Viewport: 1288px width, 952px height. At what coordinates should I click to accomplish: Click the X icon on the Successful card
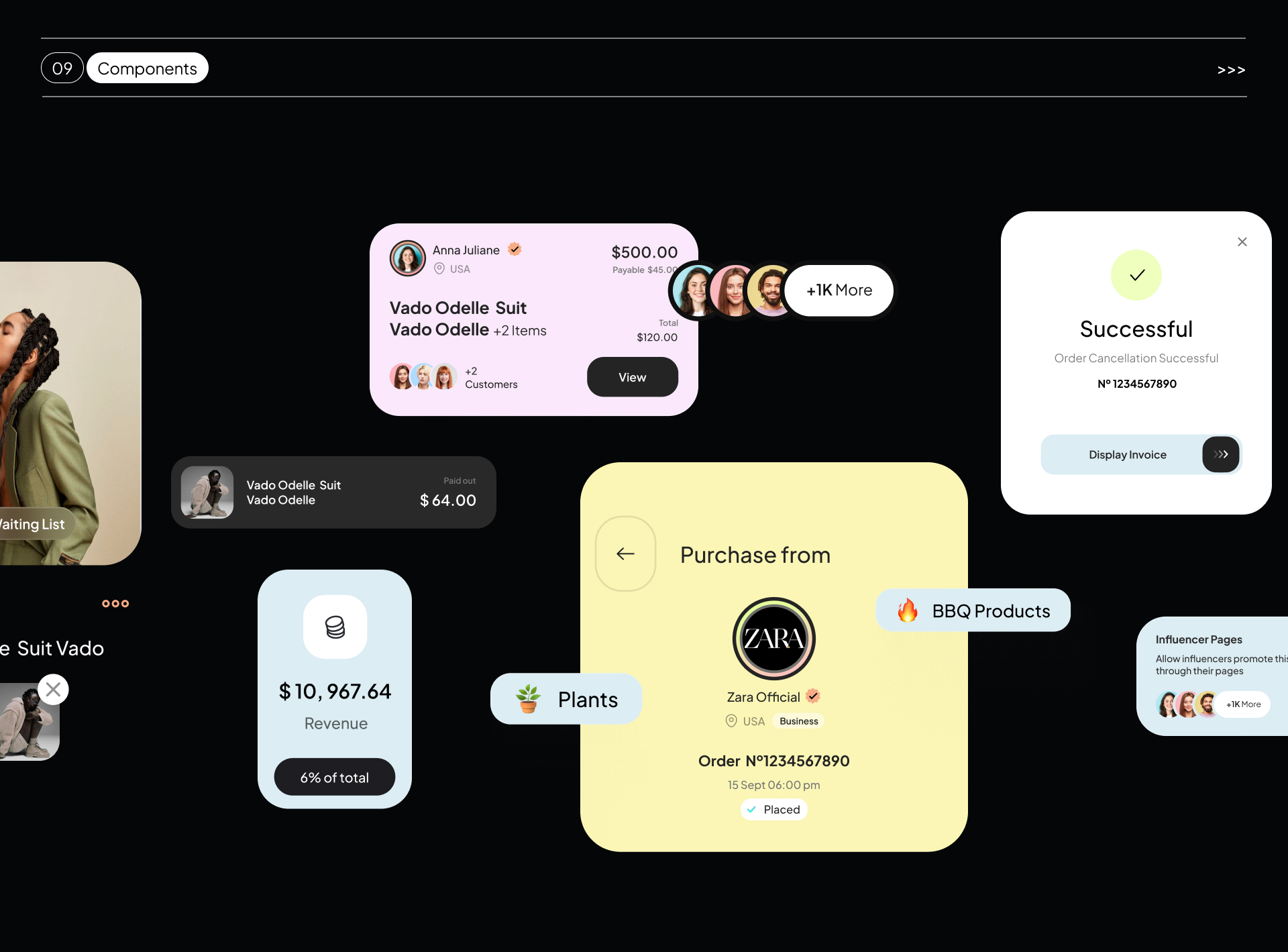click(1242, 242)
